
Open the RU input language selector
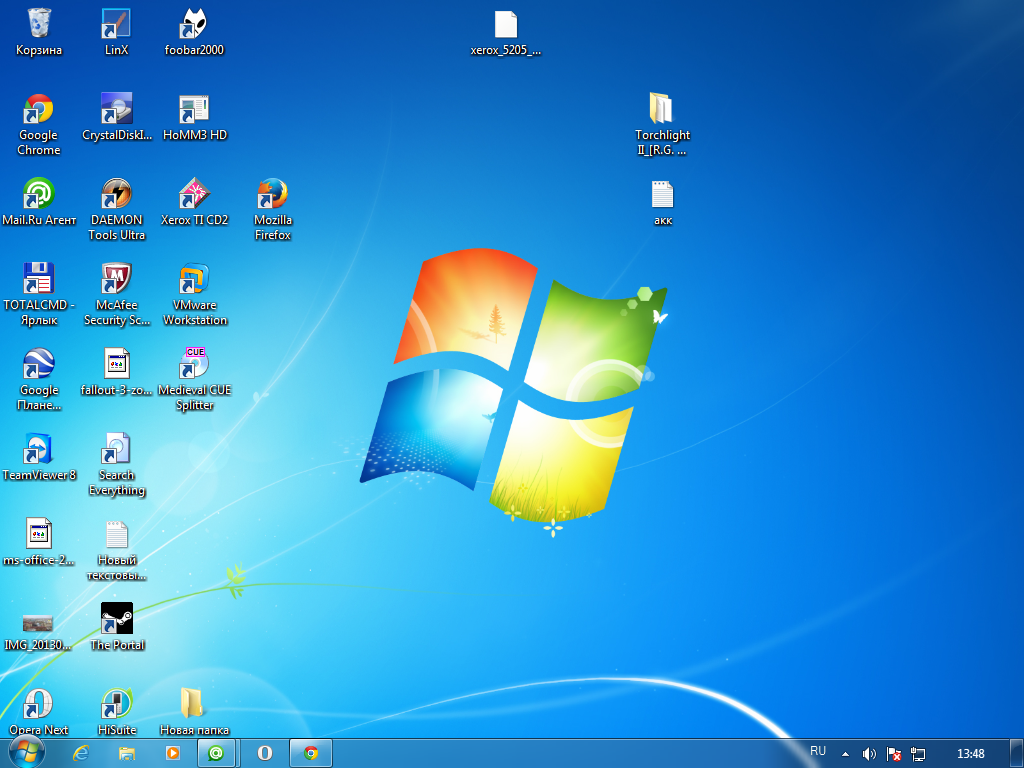click(x=818, y=751)
